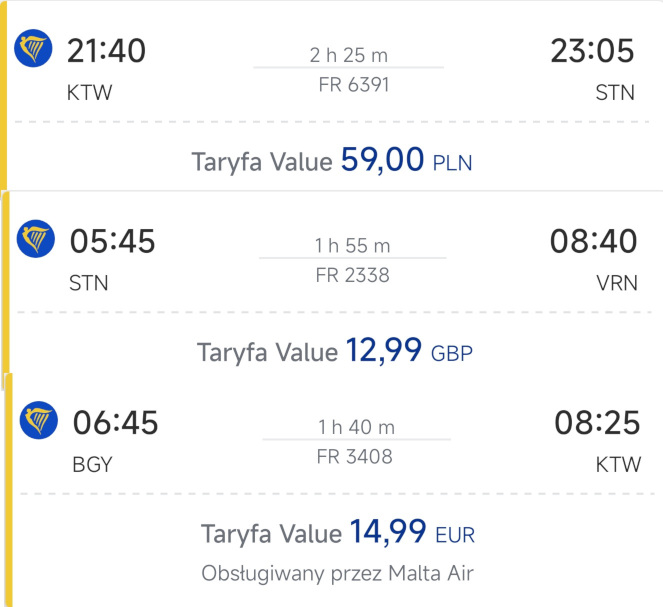Click the Obsługiwany przez Malta Air note

coord(337,574)
